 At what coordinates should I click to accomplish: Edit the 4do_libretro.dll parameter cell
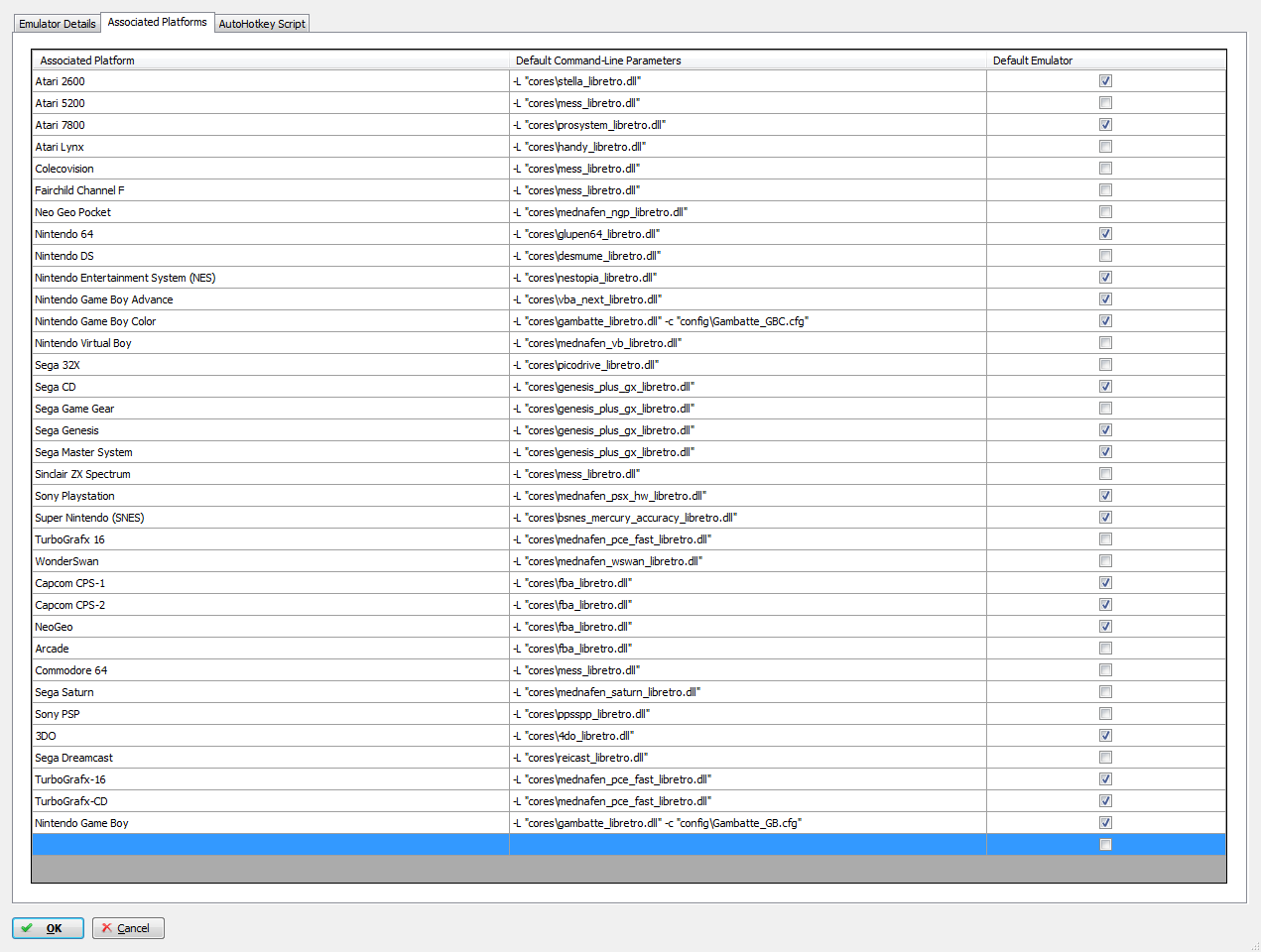point(748,736)
